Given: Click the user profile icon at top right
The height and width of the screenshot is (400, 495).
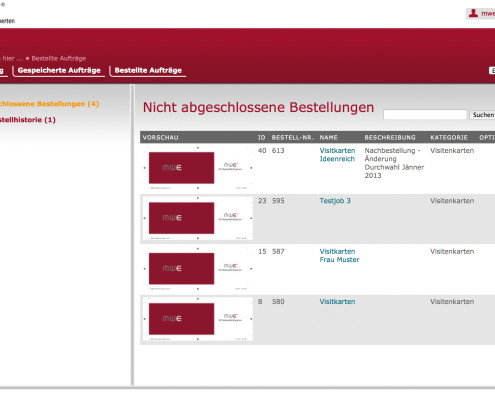Looking at the screenshot, I should (x=473, y=13).
